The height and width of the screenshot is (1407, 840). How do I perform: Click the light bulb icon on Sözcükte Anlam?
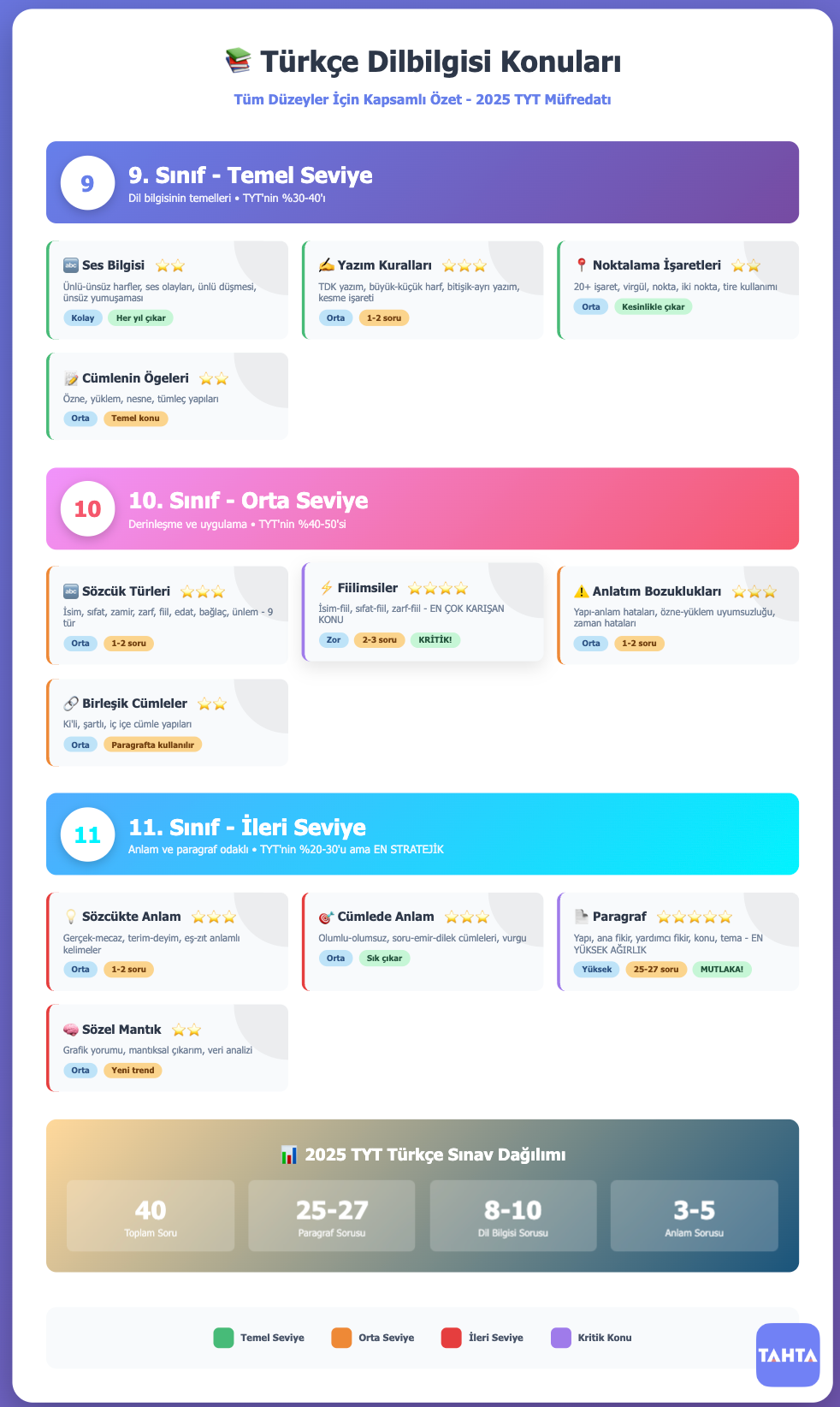[71, 917]
